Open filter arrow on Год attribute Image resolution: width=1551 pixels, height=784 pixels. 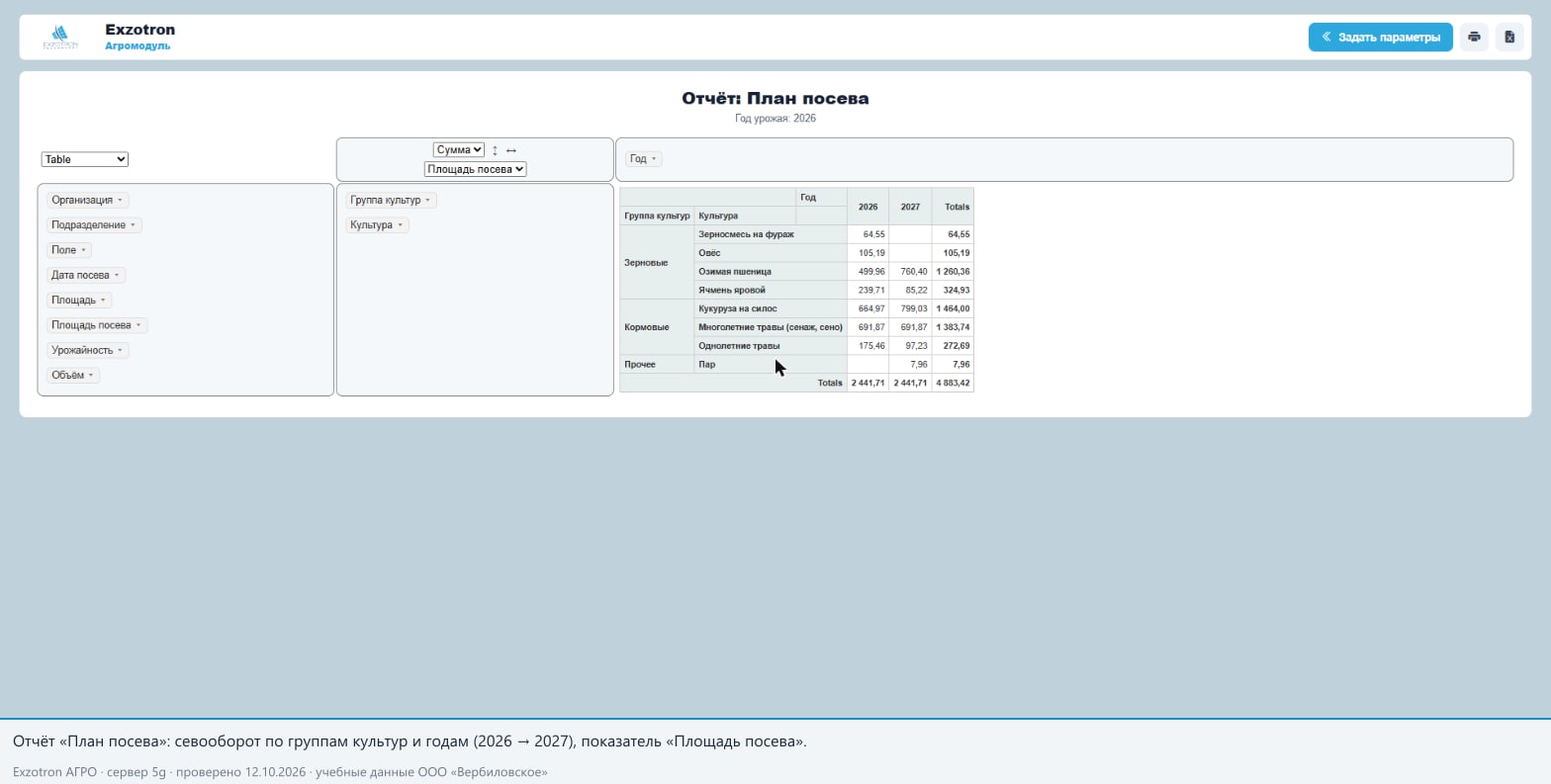tap(654, 159)
